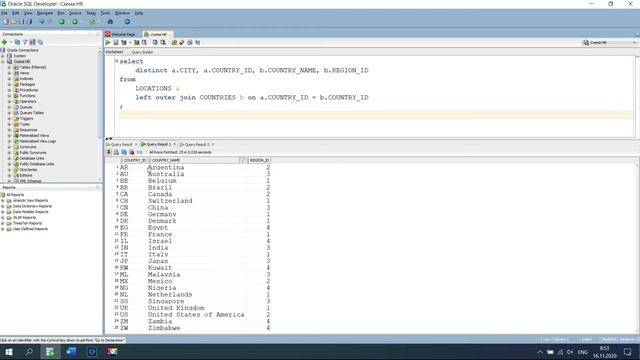Viewport: 640px width, 360px height.
Task: Expand the Functions tree node
Action: (9, 96)
